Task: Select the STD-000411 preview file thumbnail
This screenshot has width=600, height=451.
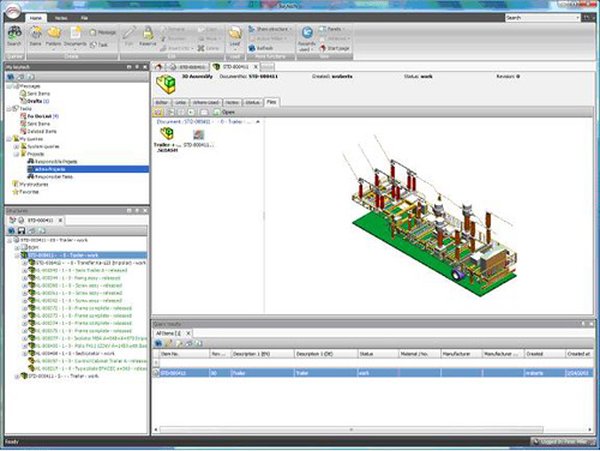Action: click(199, 138)
